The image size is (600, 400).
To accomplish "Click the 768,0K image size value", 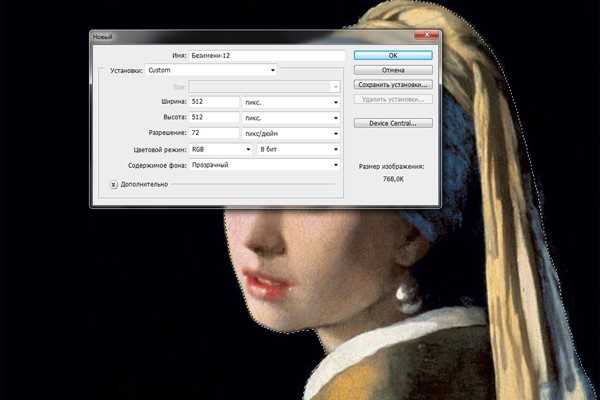I will (393, 179).
